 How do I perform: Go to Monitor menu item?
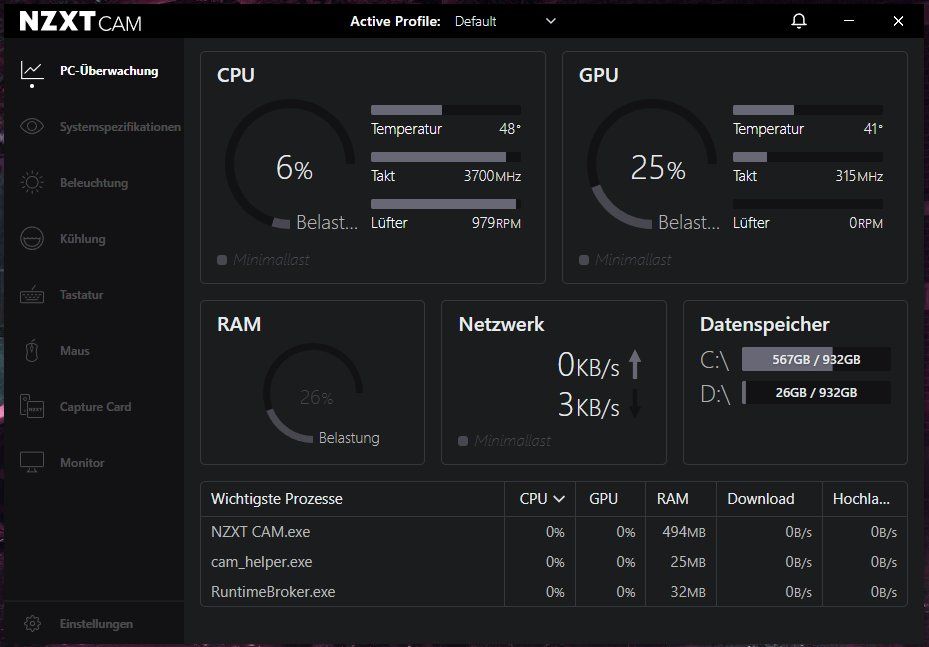[82, 463]
